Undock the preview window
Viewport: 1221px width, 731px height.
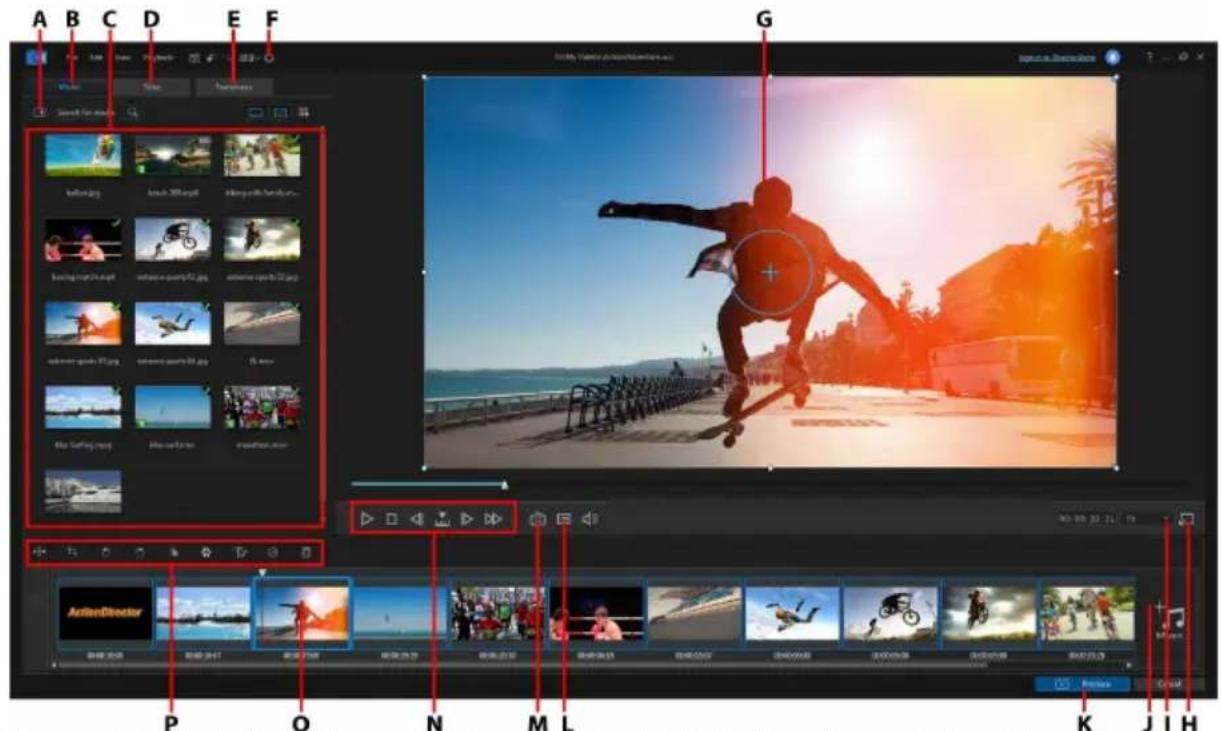click(1187, 519)
